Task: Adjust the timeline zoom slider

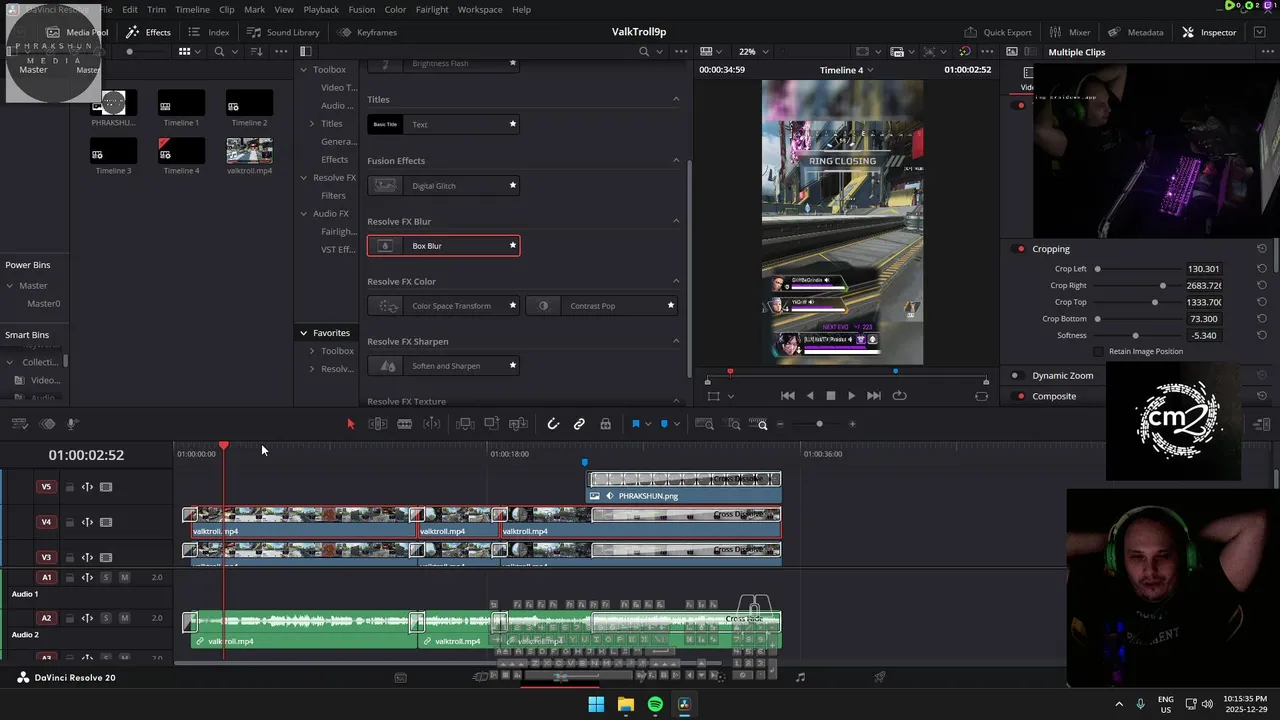Action: coord(819,424)
